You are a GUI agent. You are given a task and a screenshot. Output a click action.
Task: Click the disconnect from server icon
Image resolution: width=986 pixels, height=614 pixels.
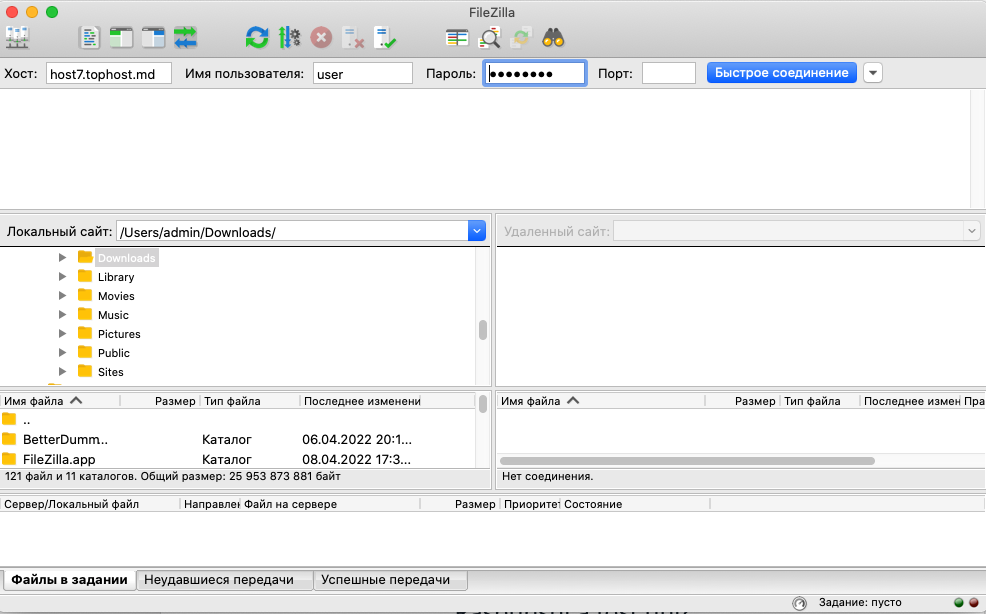coord(353,38)
